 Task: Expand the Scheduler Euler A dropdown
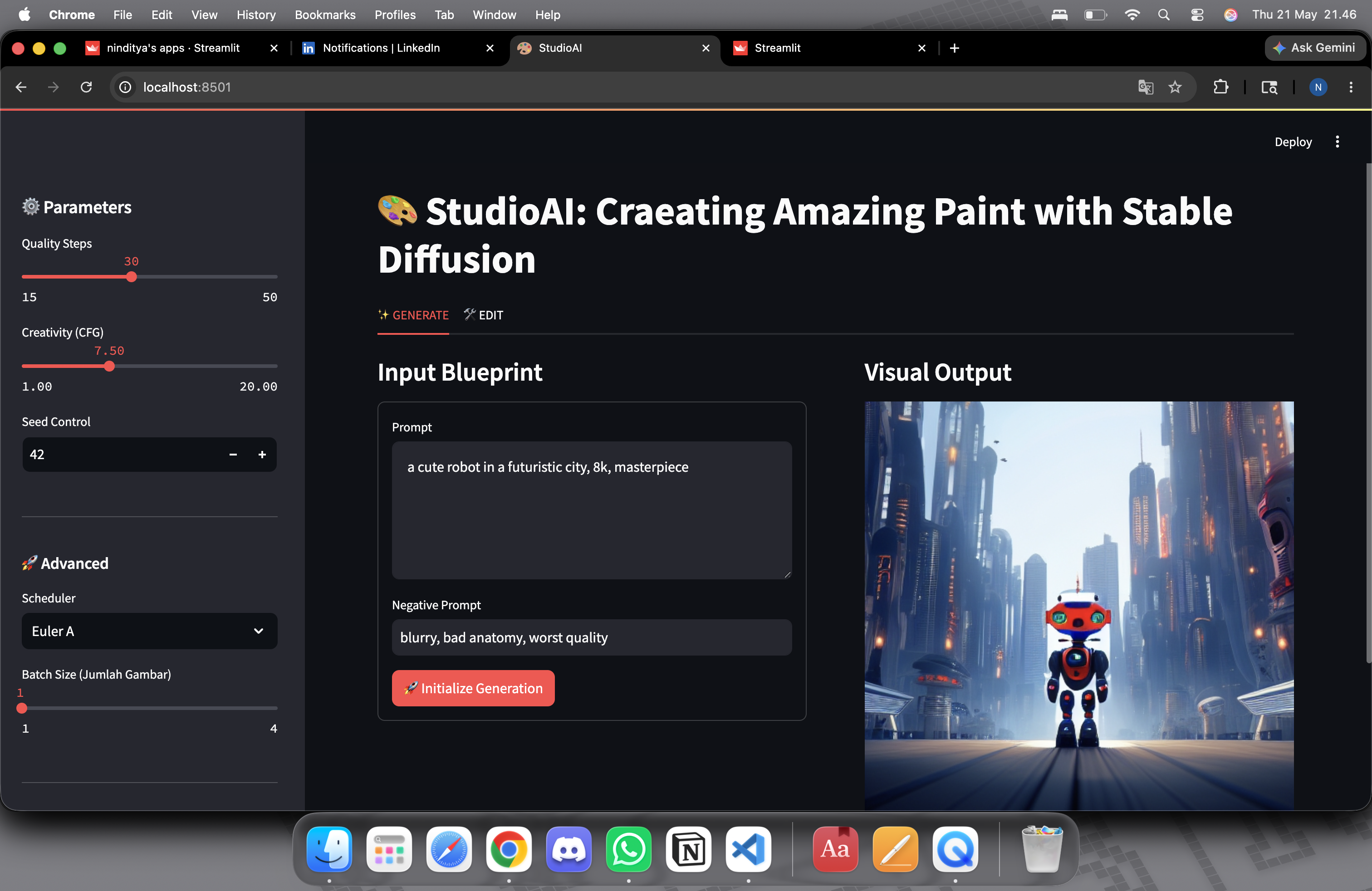(149, 631)
